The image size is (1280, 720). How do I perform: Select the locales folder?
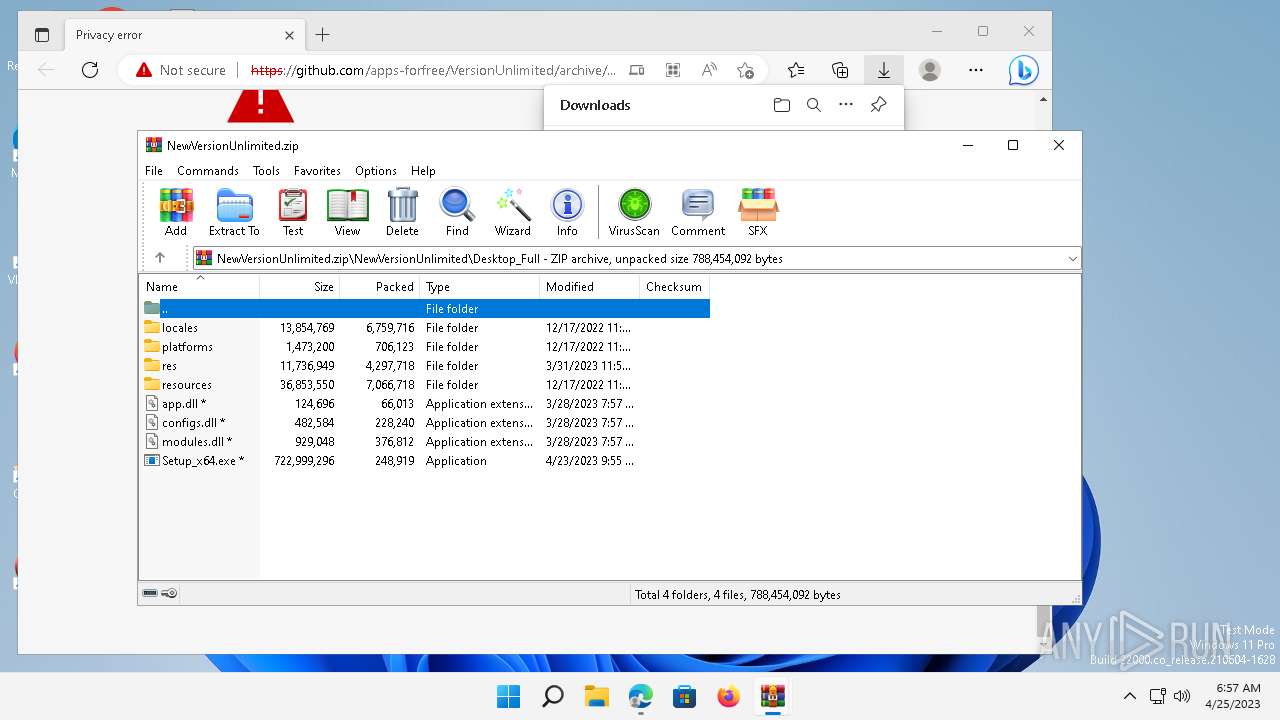(x=180, y=328)
